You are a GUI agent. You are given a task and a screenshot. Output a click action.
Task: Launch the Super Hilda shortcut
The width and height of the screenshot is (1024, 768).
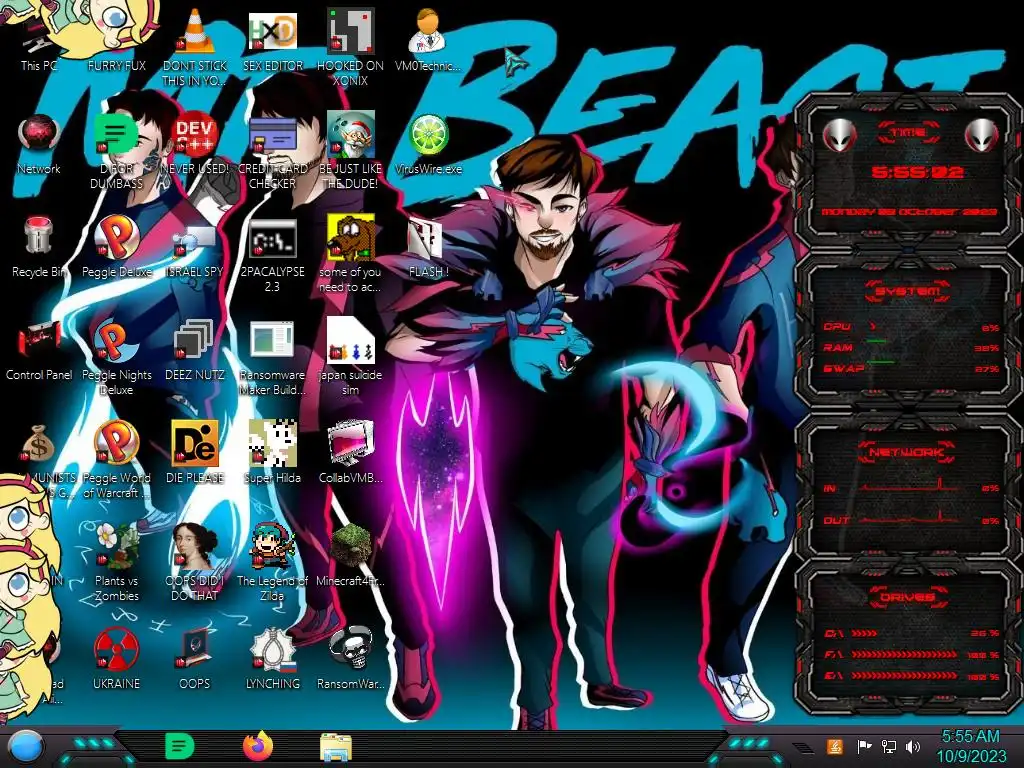coord(273,452)
